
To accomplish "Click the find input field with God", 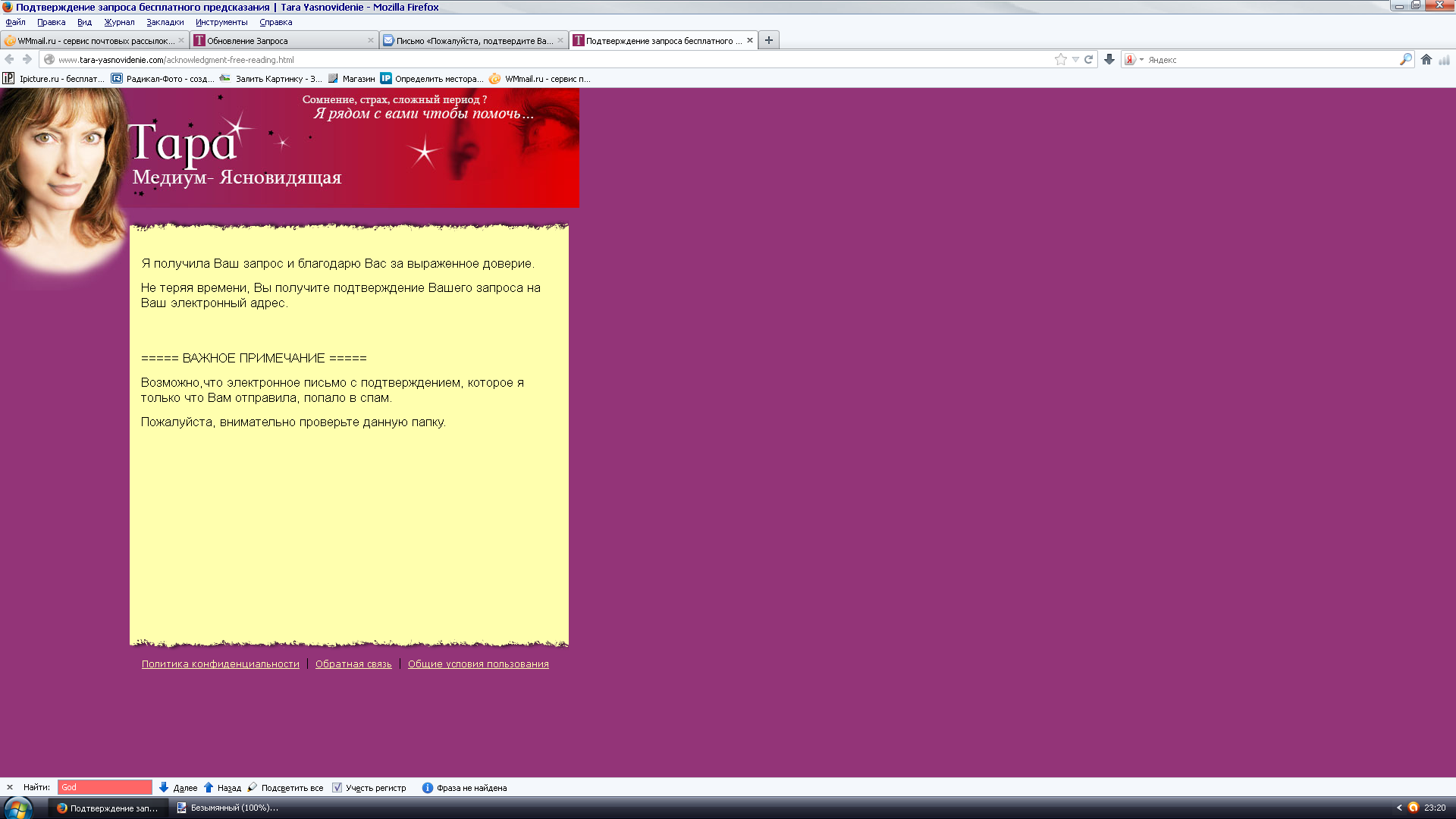I will click(105, 787).
